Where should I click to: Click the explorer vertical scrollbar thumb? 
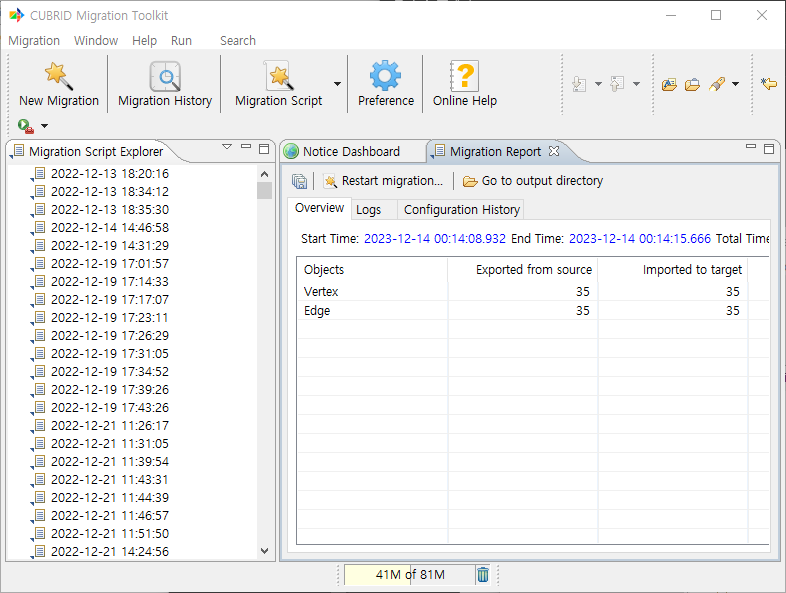point(265,191)
